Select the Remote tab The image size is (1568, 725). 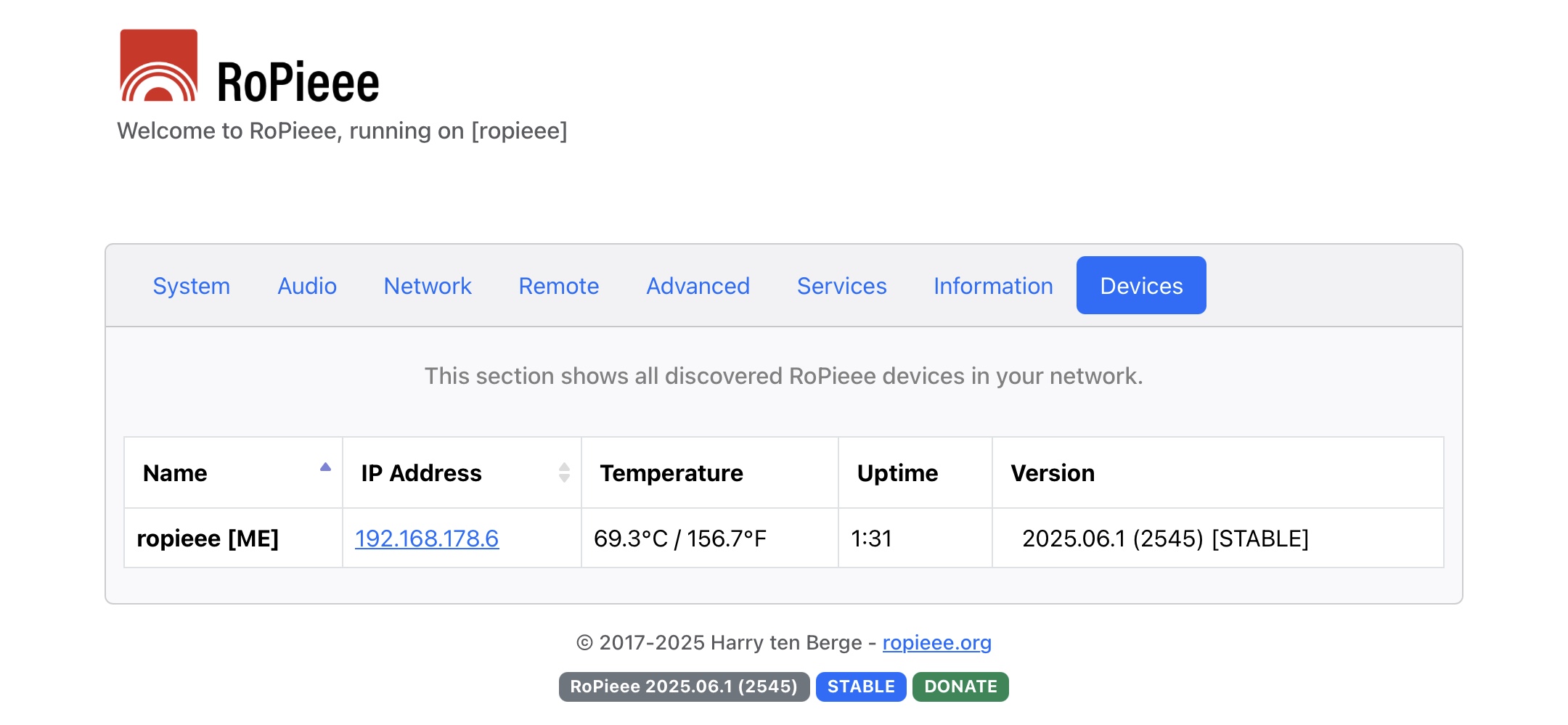[559, 286]
